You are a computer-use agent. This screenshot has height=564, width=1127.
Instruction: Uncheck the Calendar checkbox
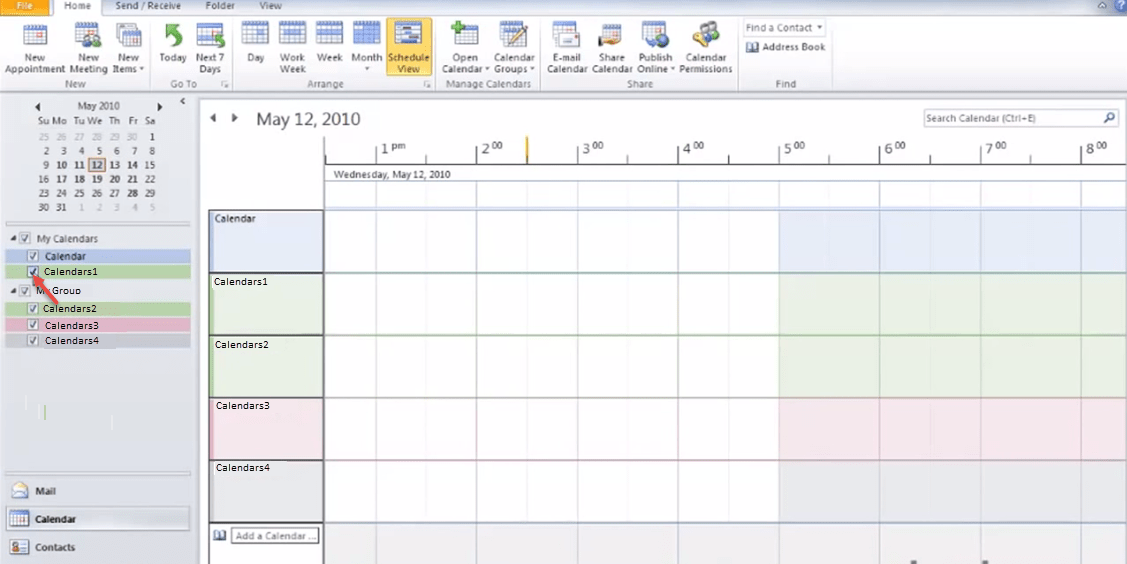33,256
